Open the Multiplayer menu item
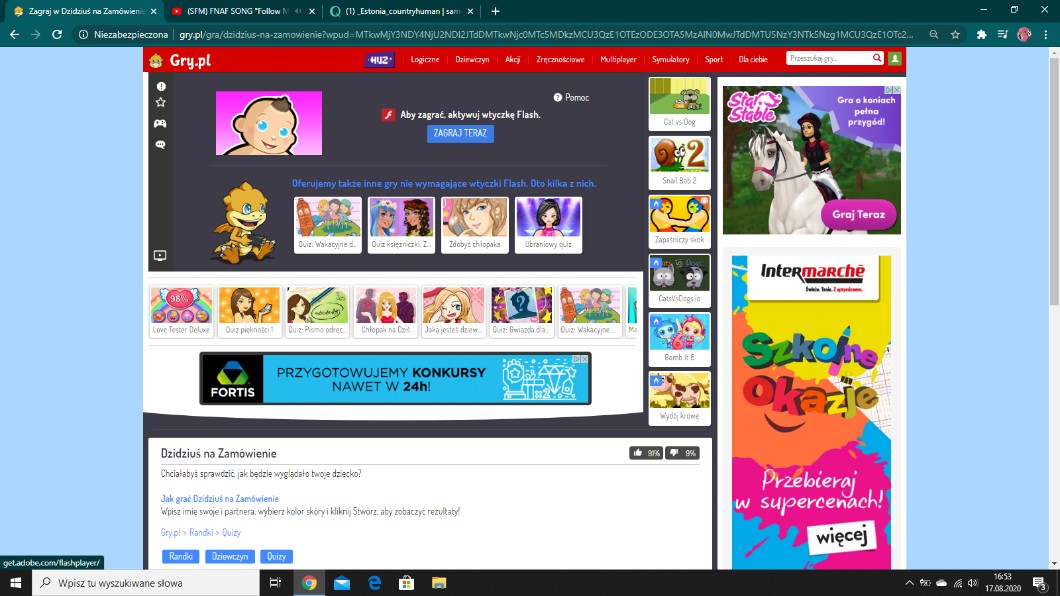Screen dimensions: 1060x596 click(x=618, y=60)
